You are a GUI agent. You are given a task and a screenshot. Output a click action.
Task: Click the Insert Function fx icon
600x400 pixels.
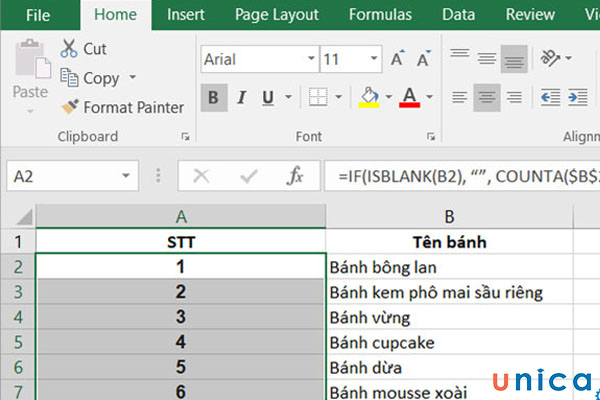(295, 176)
